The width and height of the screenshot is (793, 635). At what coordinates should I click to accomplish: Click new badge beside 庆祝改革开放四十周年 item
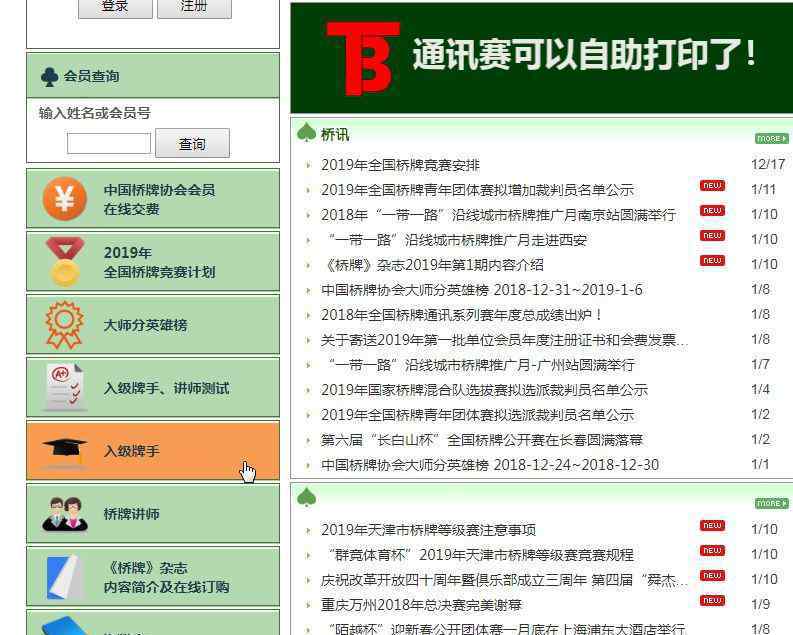(x=713, y=575)
